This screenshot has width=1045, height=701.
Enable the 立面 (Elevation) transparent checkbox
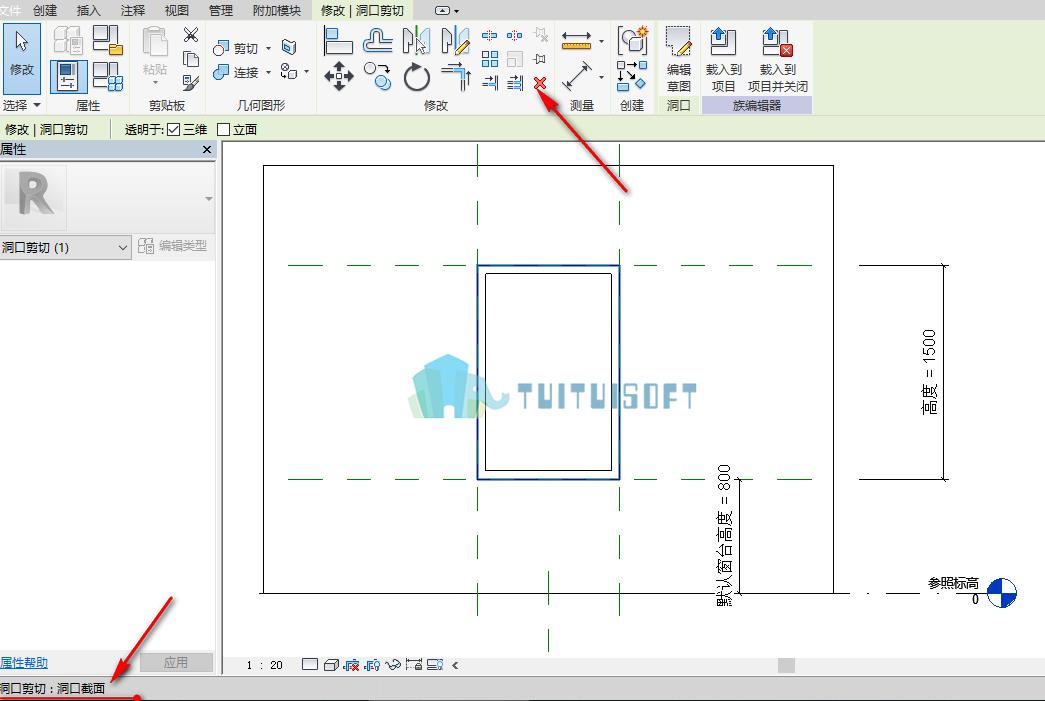(x=224, y=129)
